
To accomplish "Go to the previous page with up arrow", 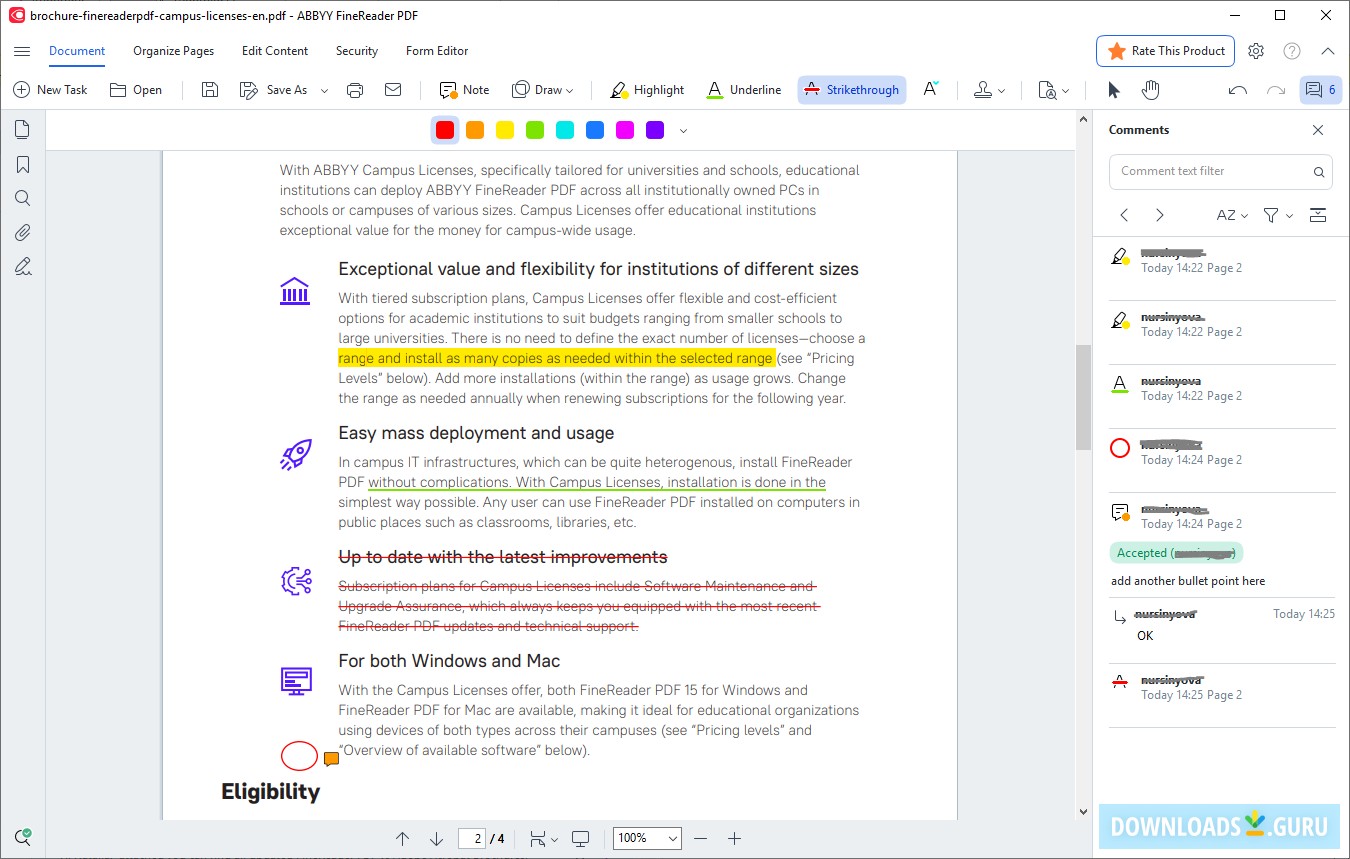I will coord(402,839).
